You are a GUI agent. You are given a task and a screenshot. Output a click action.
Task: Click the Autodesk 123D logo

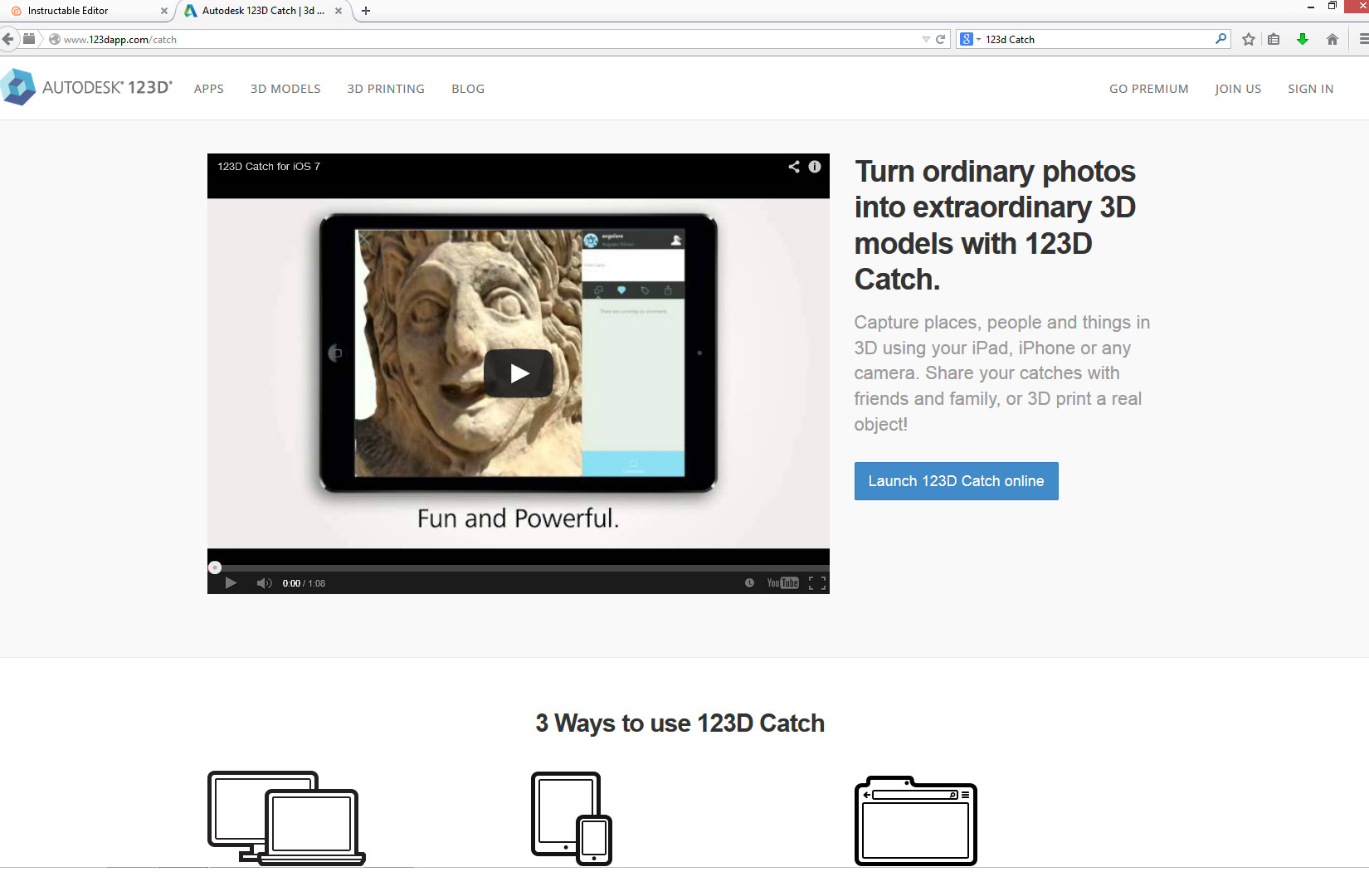[87, 86]
